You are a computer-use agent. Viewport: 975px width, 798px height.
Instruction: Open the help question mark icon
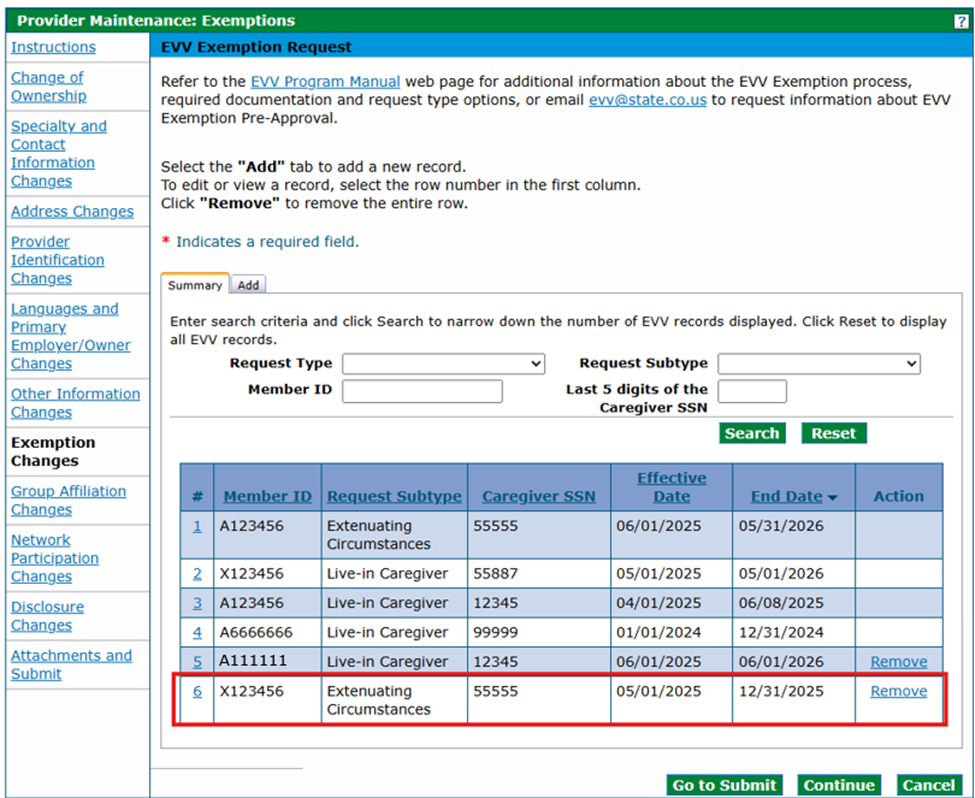tap(961, 22)
